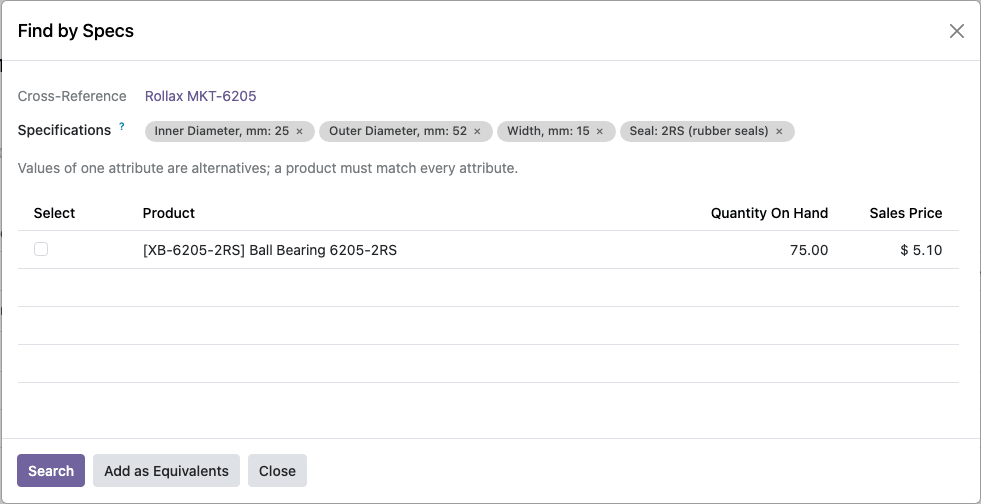Image resolution: width=981 pixels, height=504 pixels.
Task: Click the Cross-Reference label
Action: [x=72, y=96]
